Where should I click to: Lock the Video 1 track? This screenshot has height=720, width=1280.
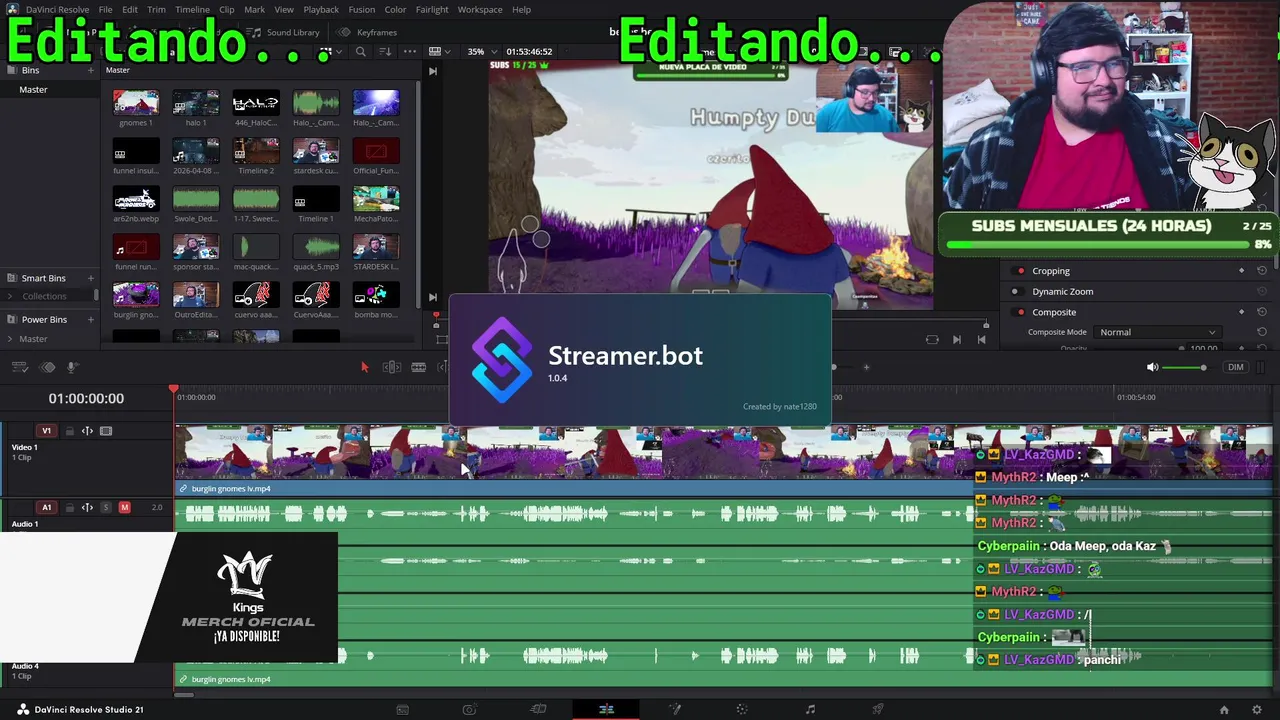69,431
